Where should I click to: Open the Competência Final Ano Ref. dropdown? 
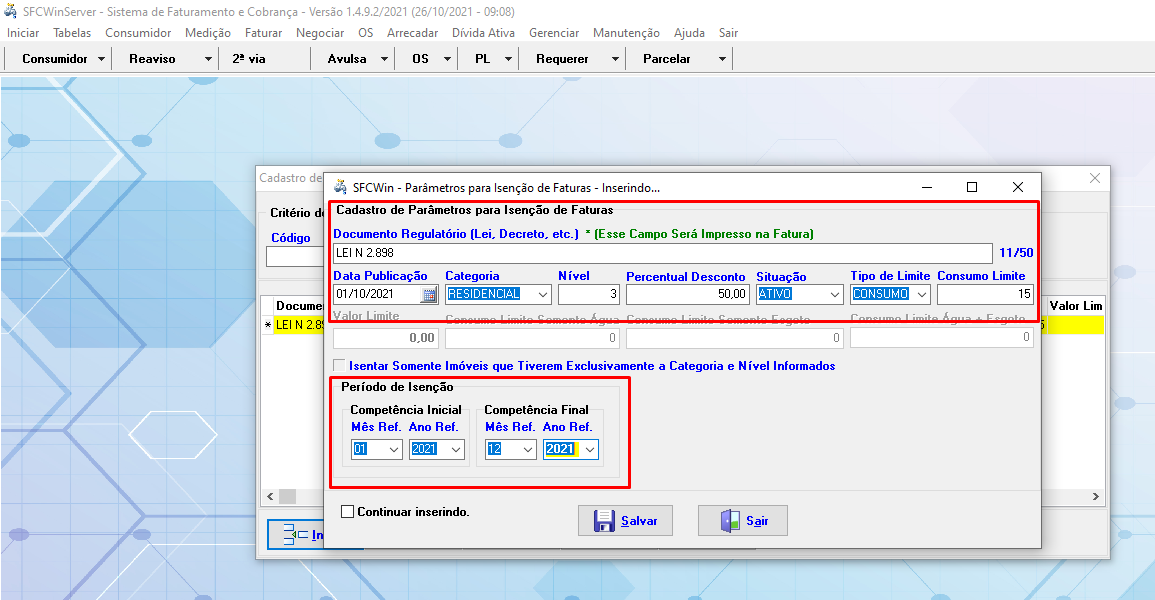click(x=590, y=450)
